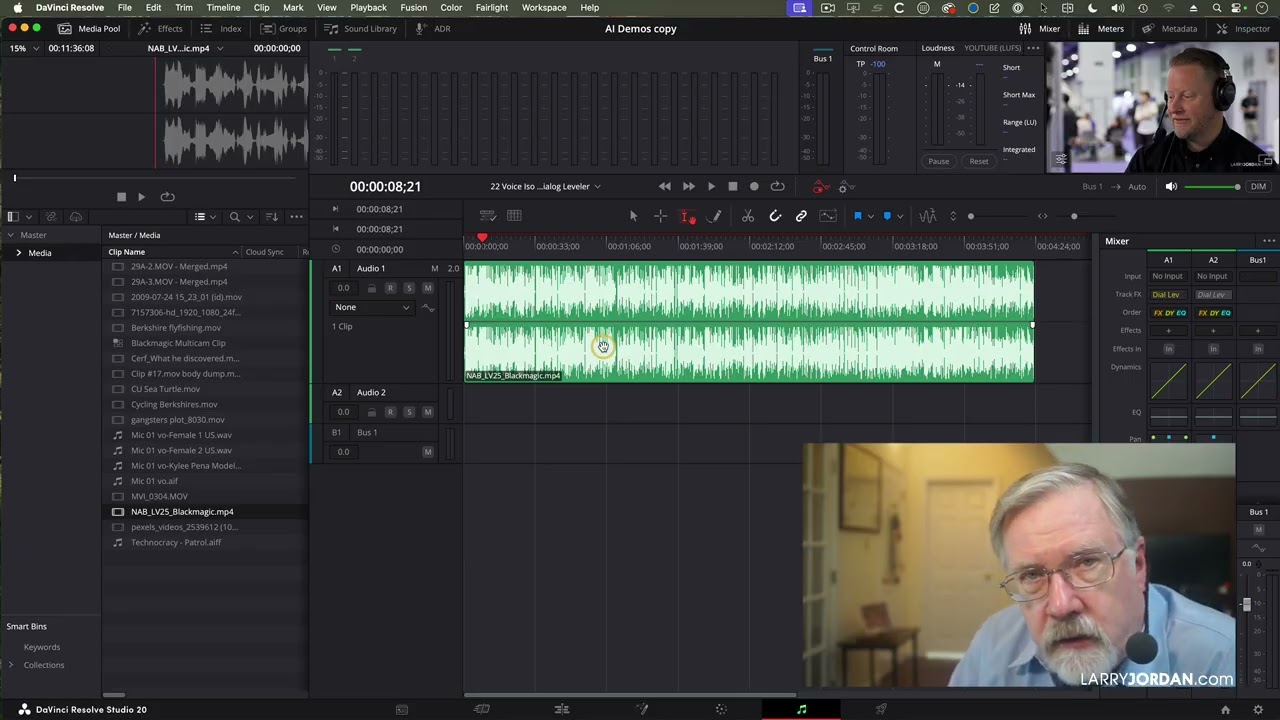Viewport: 1280px width, 720px height.
Task: Start recording with the record button
Action: pos(754,186)
